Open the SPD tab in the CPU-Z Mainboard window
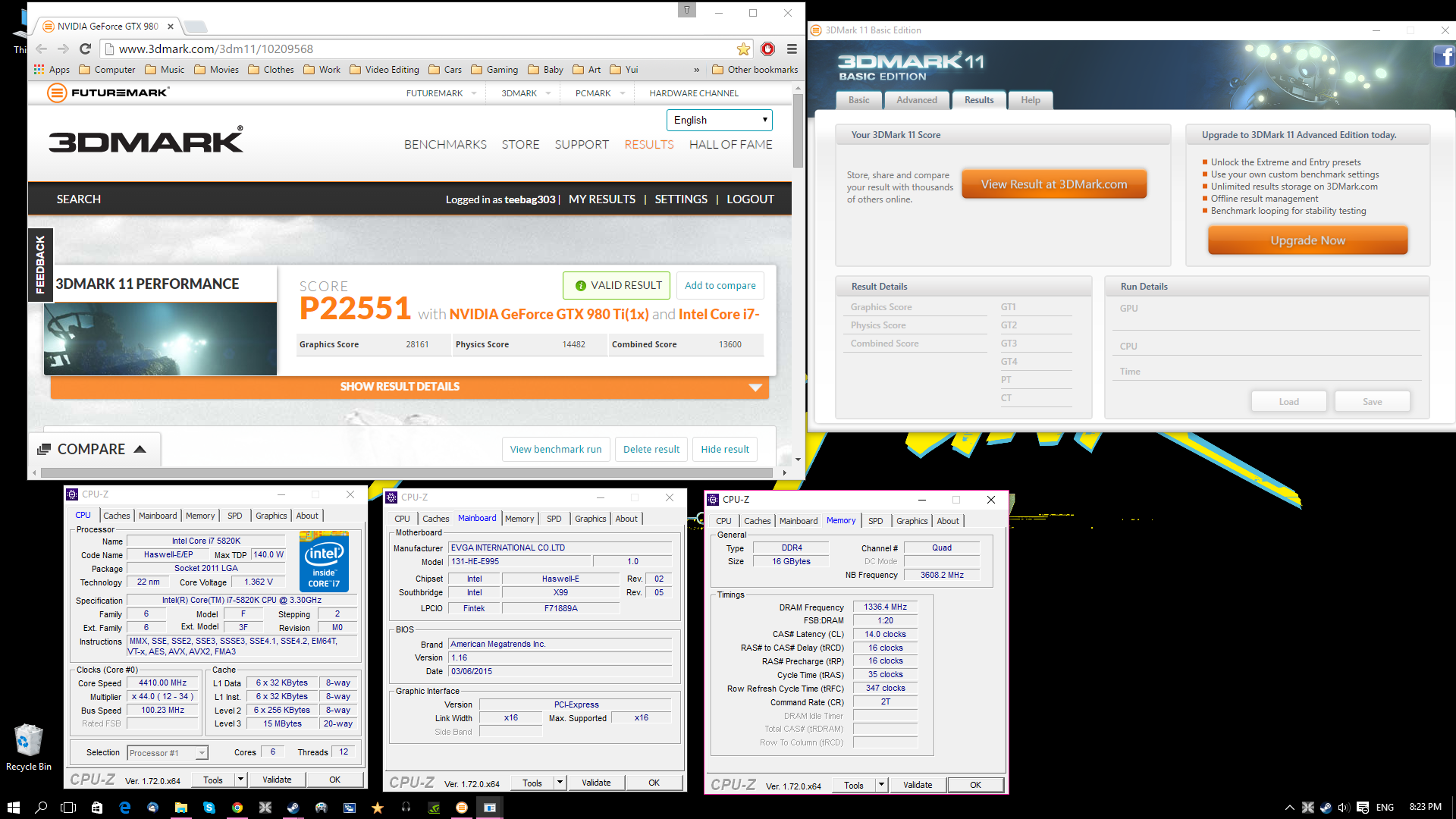The width and height of the screenshot is (1456, 819). (x=554, y=519)
